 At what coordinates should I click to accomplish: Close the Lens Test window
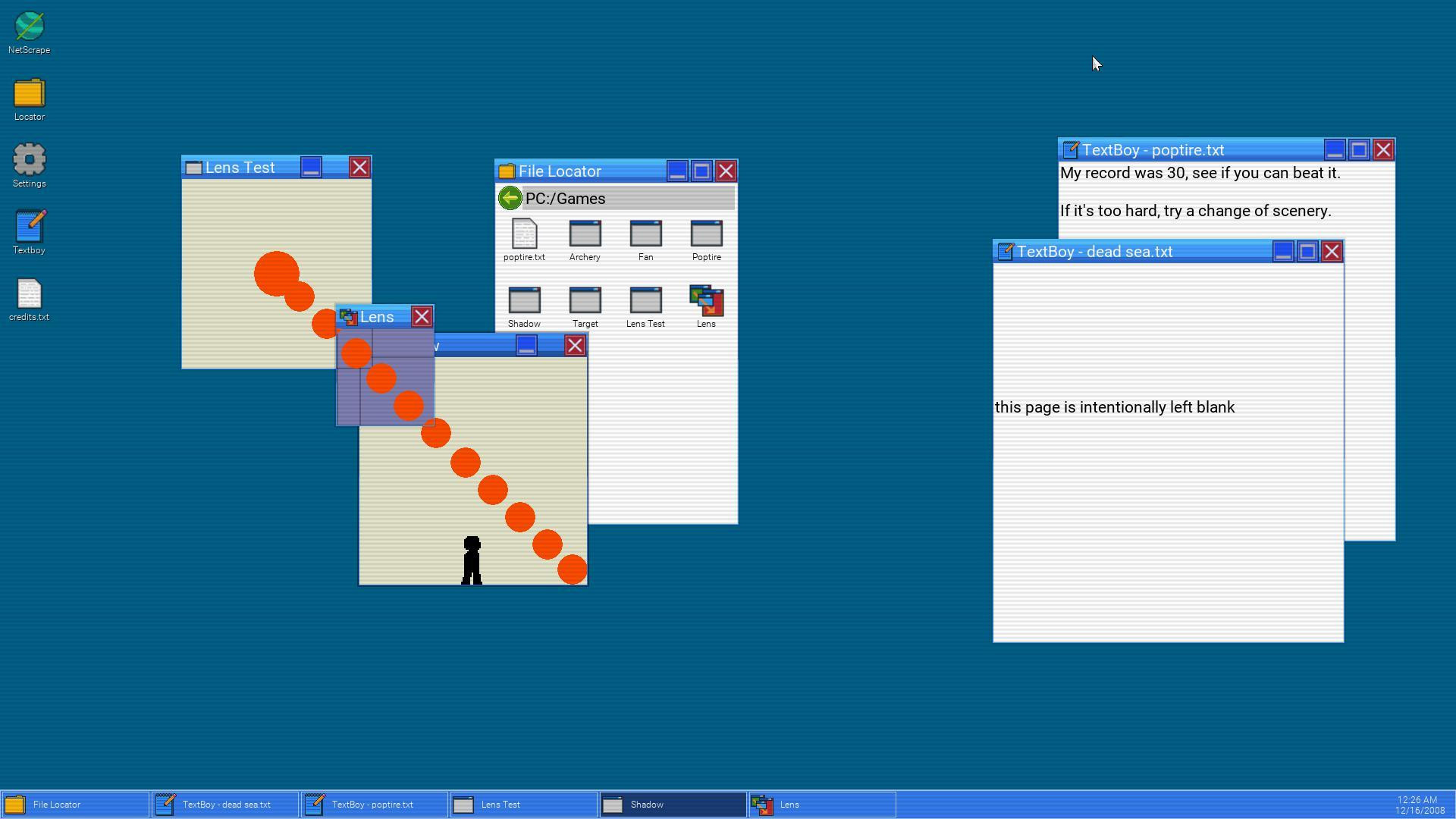pos(359,168)
